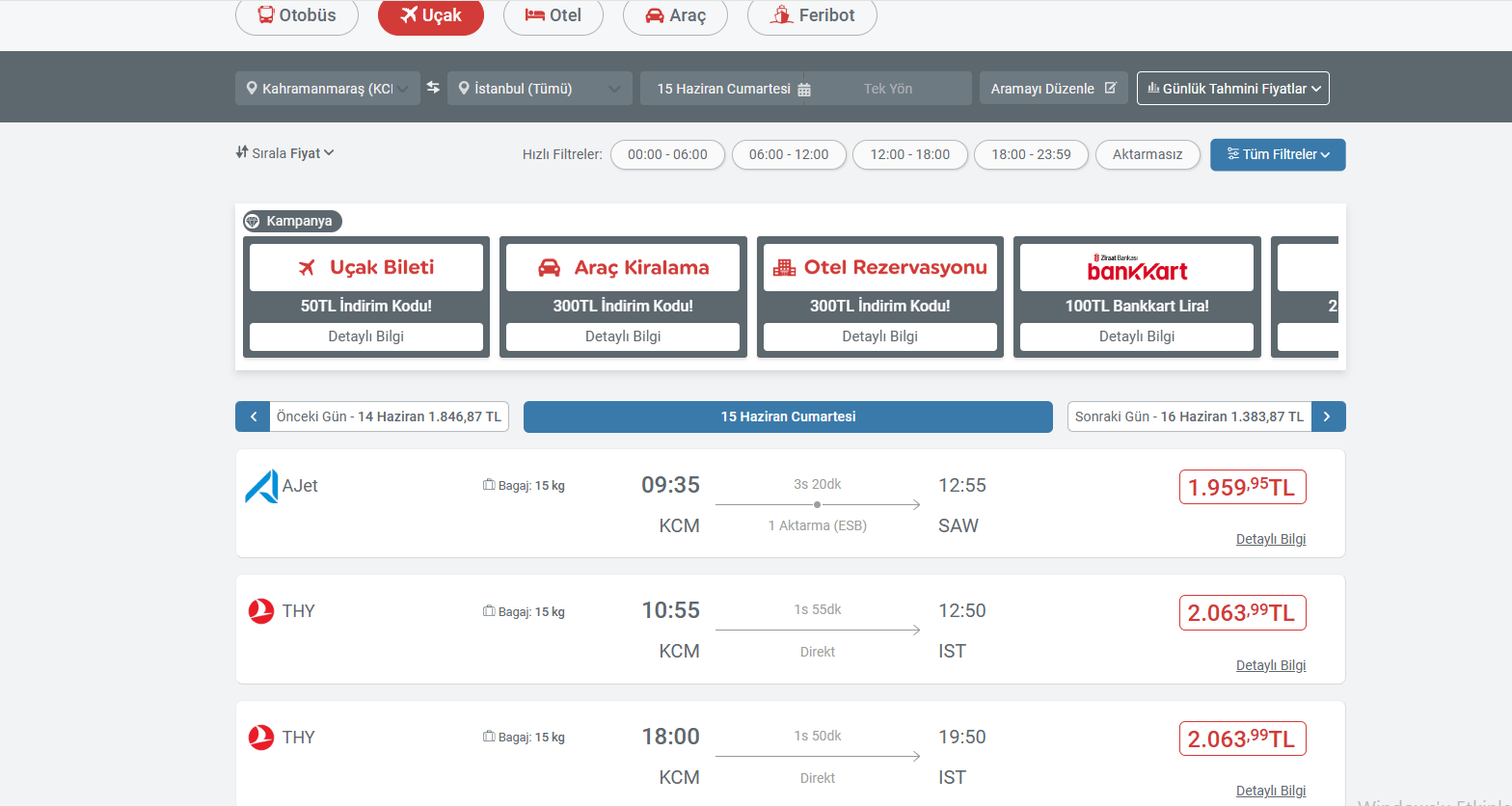Open the Sırala Fiyat sort dropdown
Viewport: 1512px width, 806px height.
[x=285, y=152]
